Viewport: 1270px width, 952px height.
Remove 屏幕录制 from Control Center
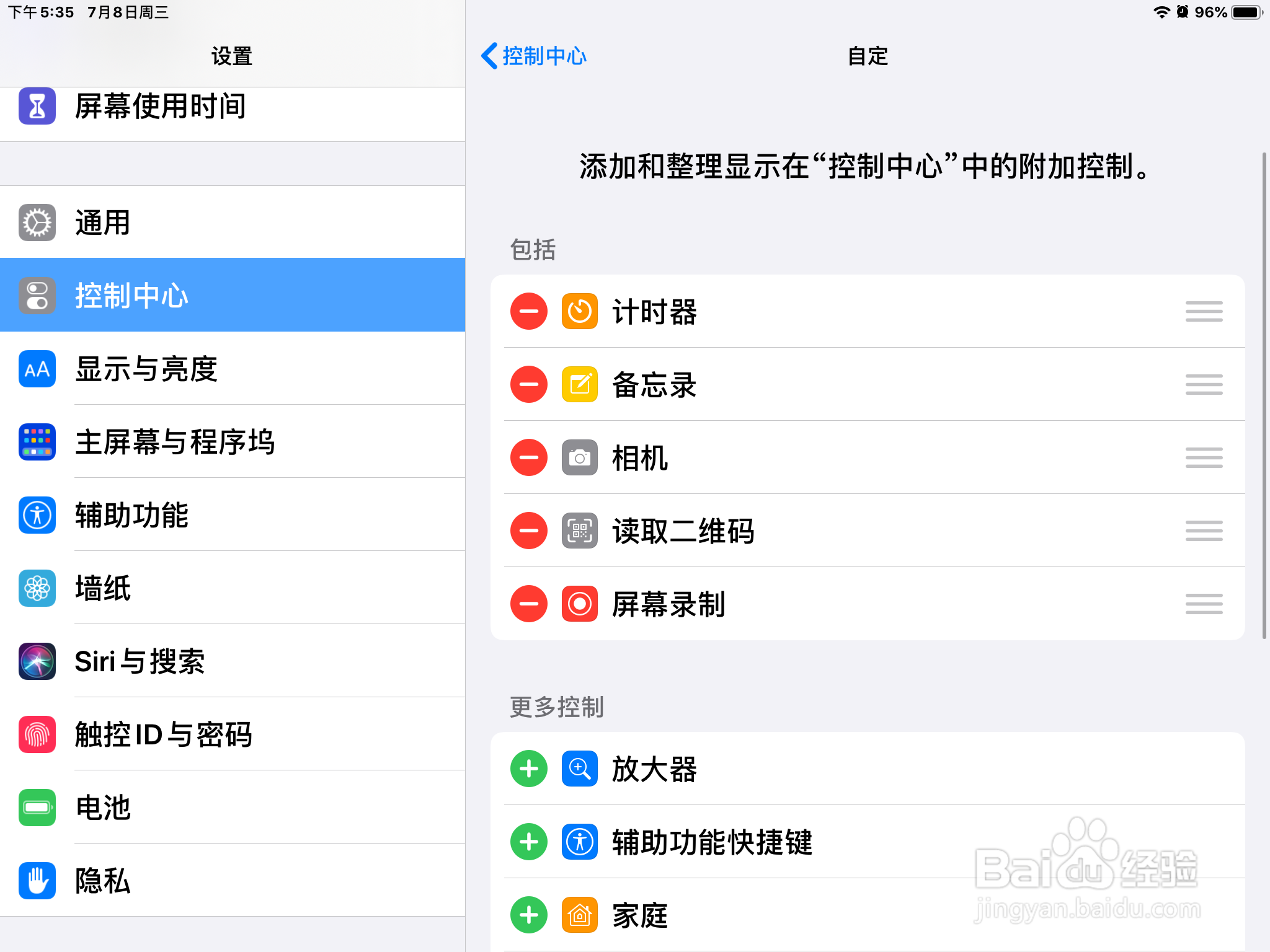click(528, 603)
